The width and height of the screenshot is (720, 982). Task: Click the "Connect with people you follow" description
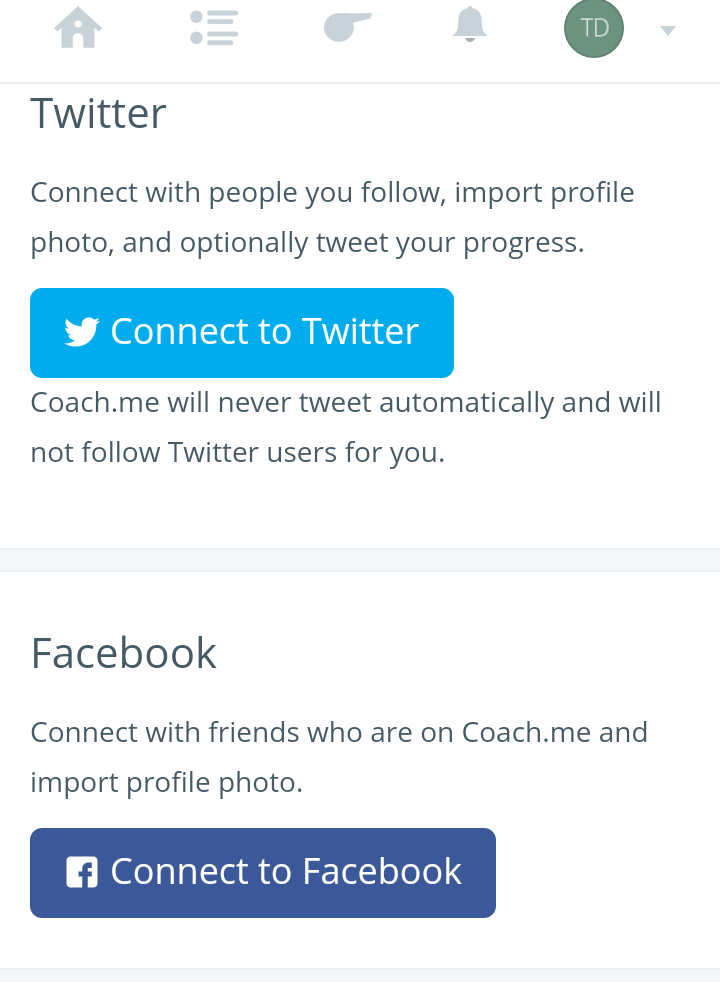pos(332,192)
